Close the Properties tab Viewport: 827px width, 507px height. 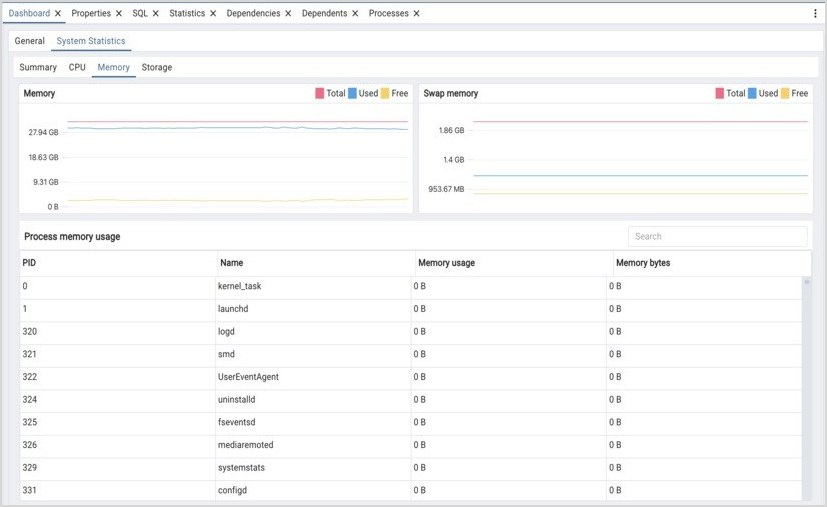click(x=119, y=14)
